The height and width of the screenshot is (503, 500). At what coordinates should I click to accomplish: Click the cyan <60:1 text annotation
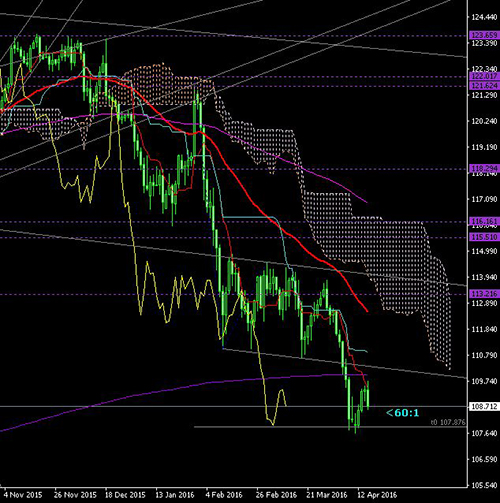pyautogui.click(x=402, y=413)
